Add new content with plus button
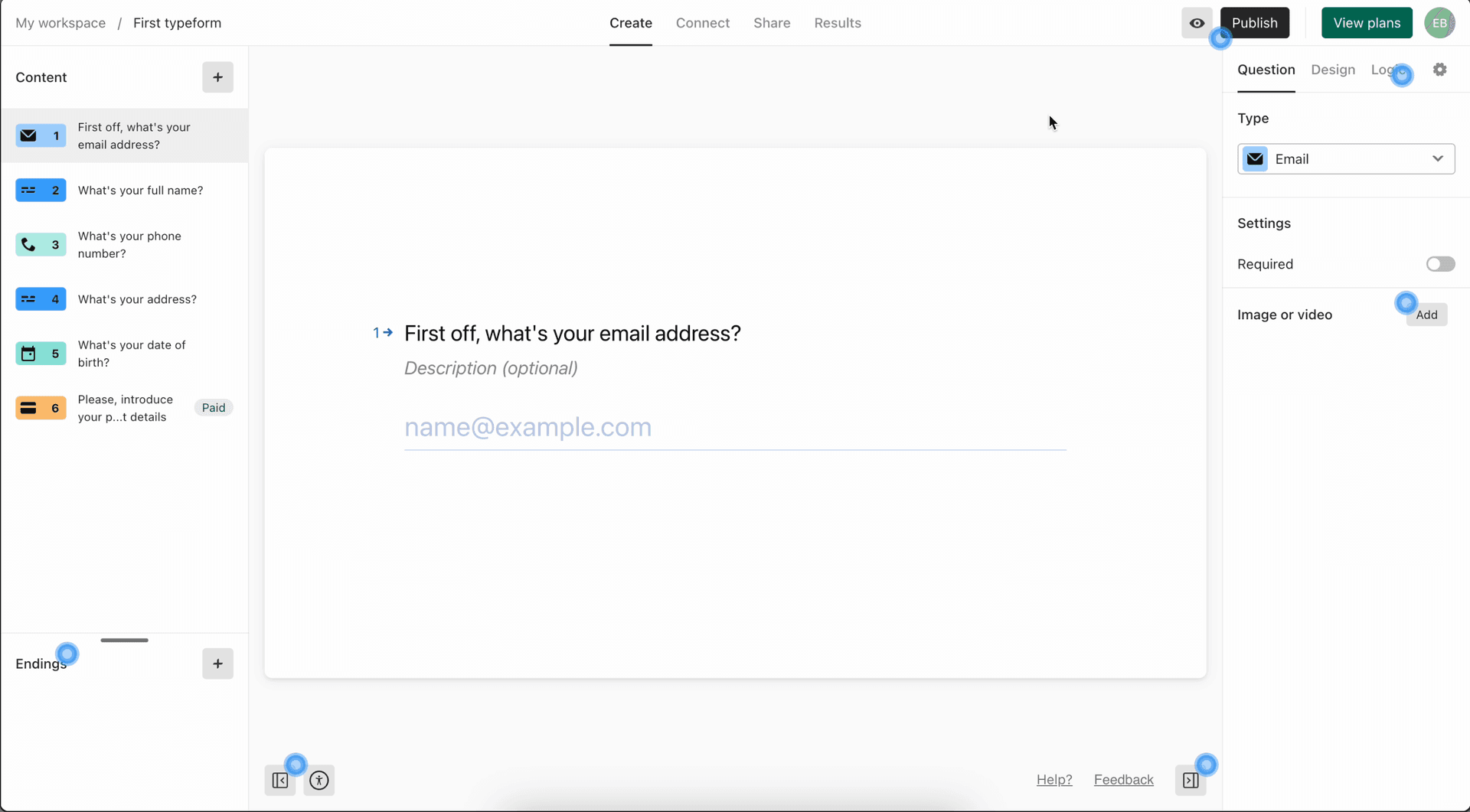 click(x=217, y=77)
